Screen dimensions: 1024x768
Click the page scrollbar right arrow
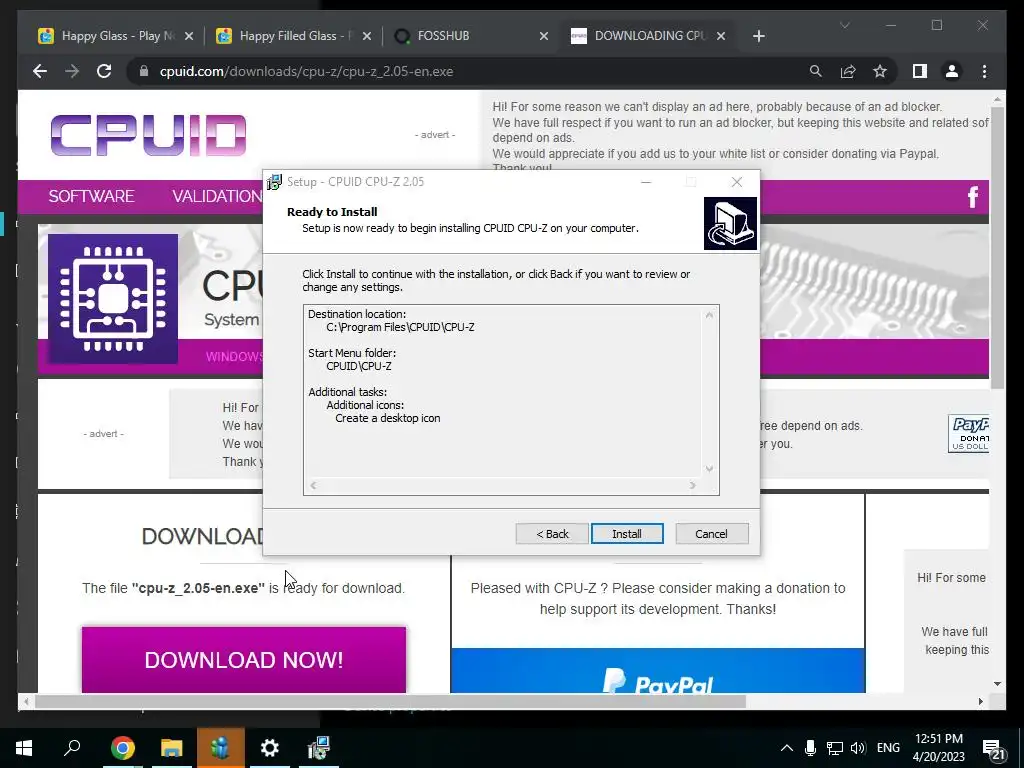pyautogui.click(x=980, y=701)
